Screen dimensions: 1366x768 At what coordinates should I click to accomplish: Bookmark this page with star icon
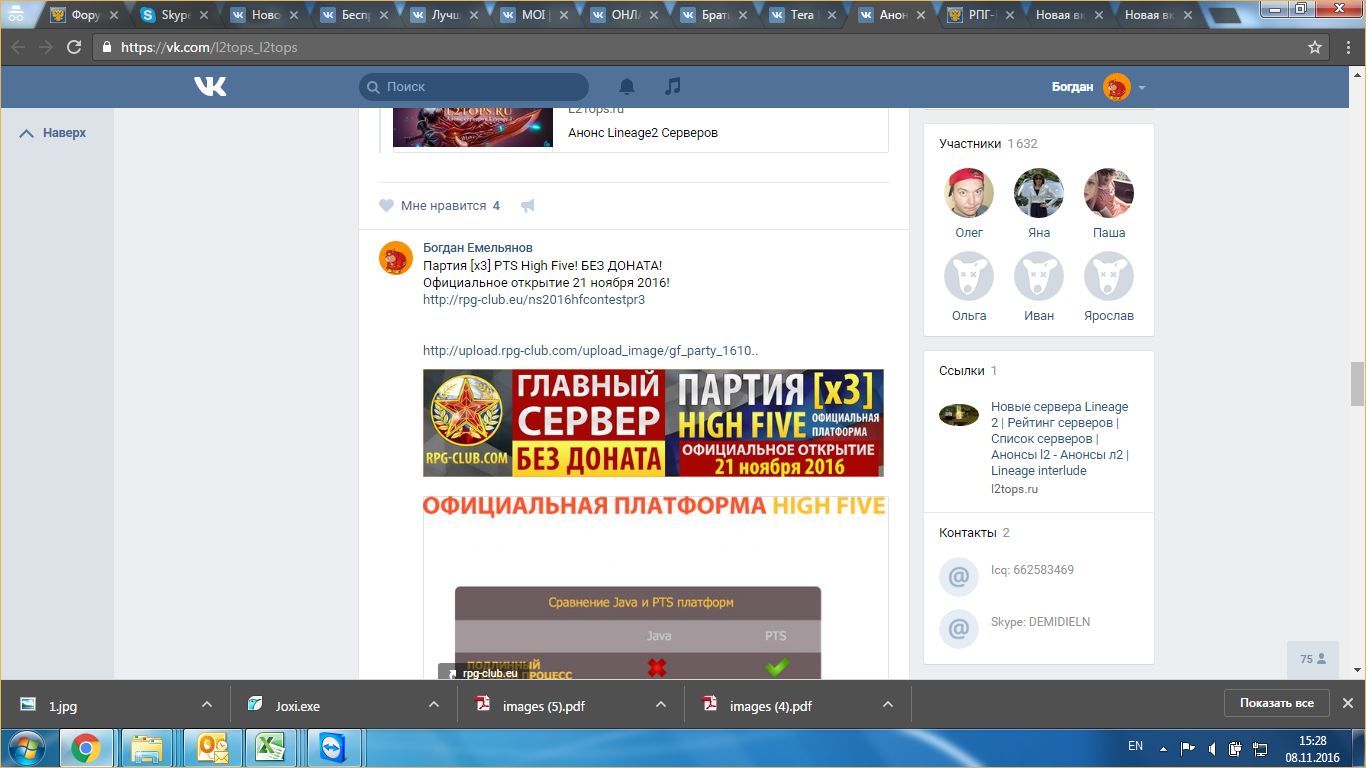pyautogui.click(x=1315, y=47)
